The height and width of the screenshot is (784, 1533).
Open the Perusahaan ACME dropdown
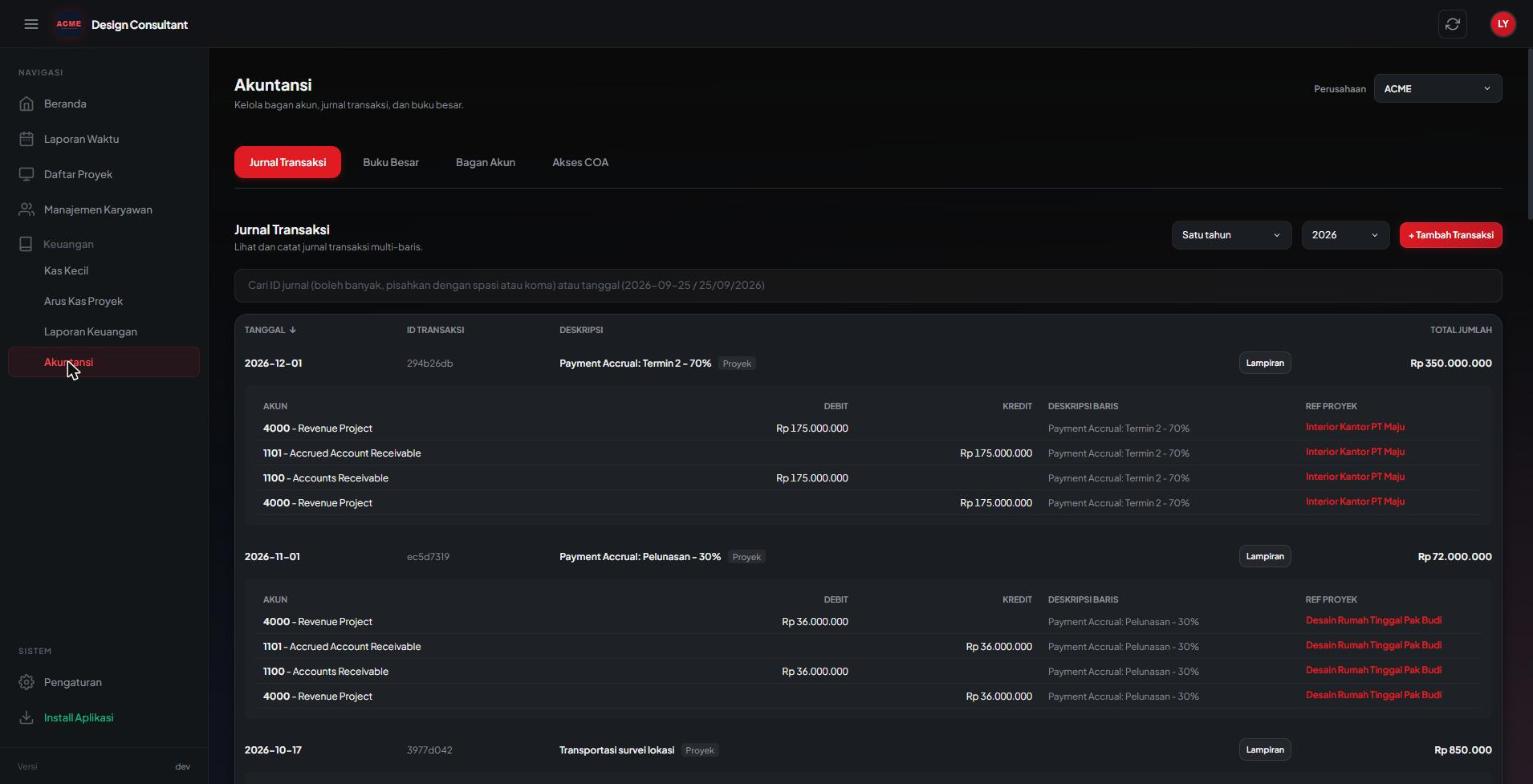[1437, 89]
